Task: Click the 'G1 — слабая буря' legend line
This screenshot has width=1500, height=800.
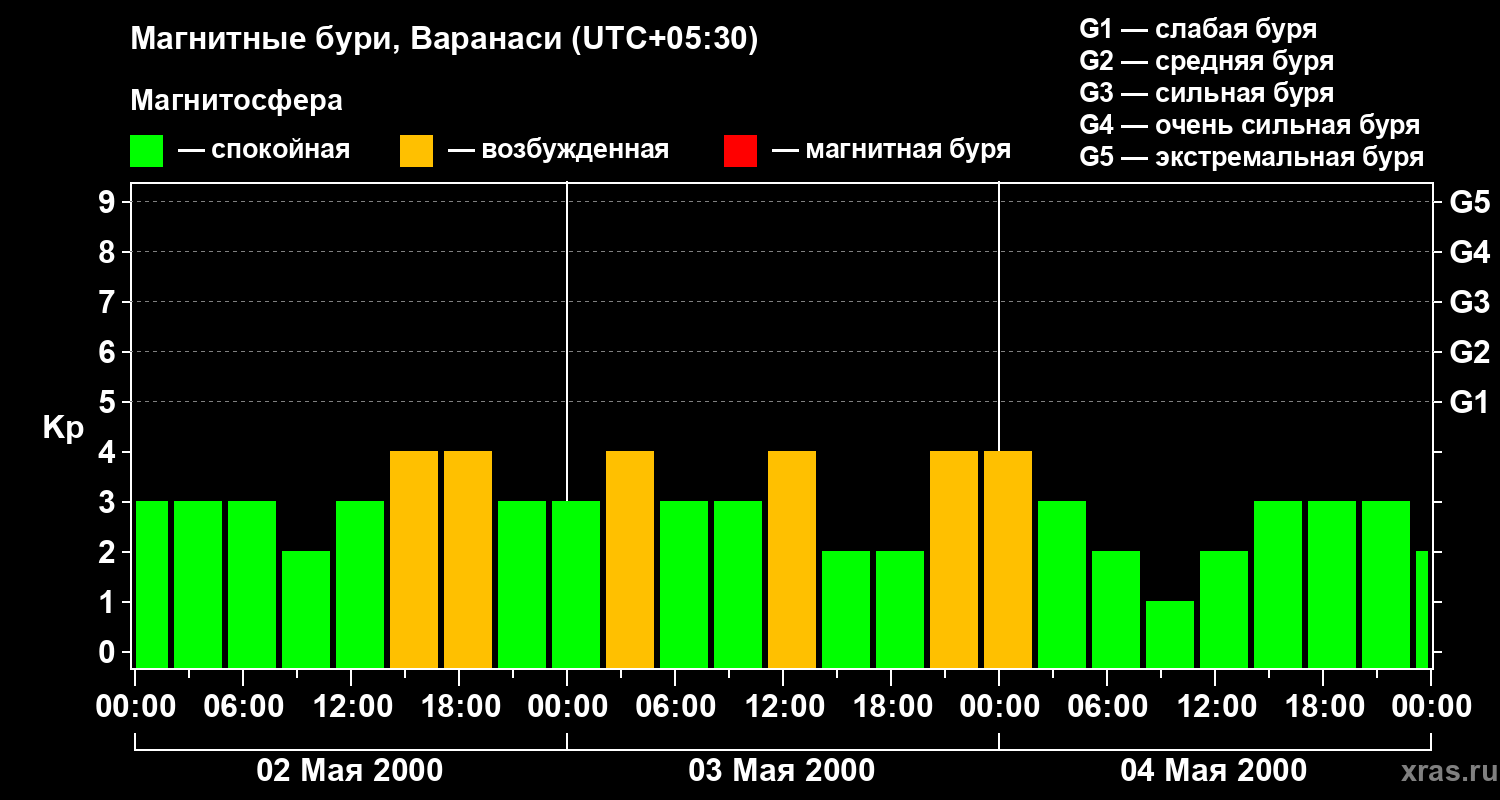Action: point(1198,29)
